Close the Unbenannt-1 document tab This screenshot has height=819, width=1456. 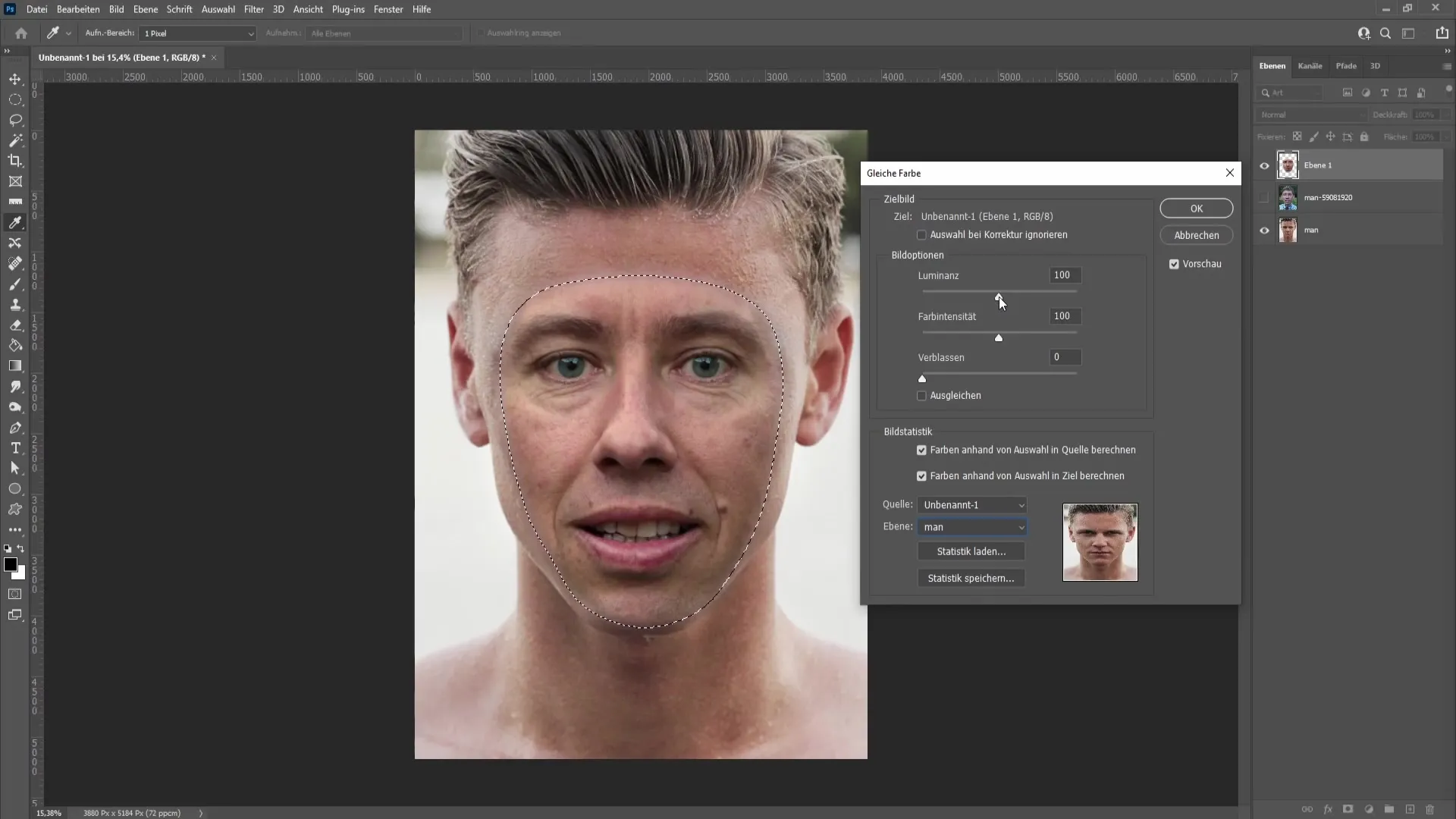[214, 58]
